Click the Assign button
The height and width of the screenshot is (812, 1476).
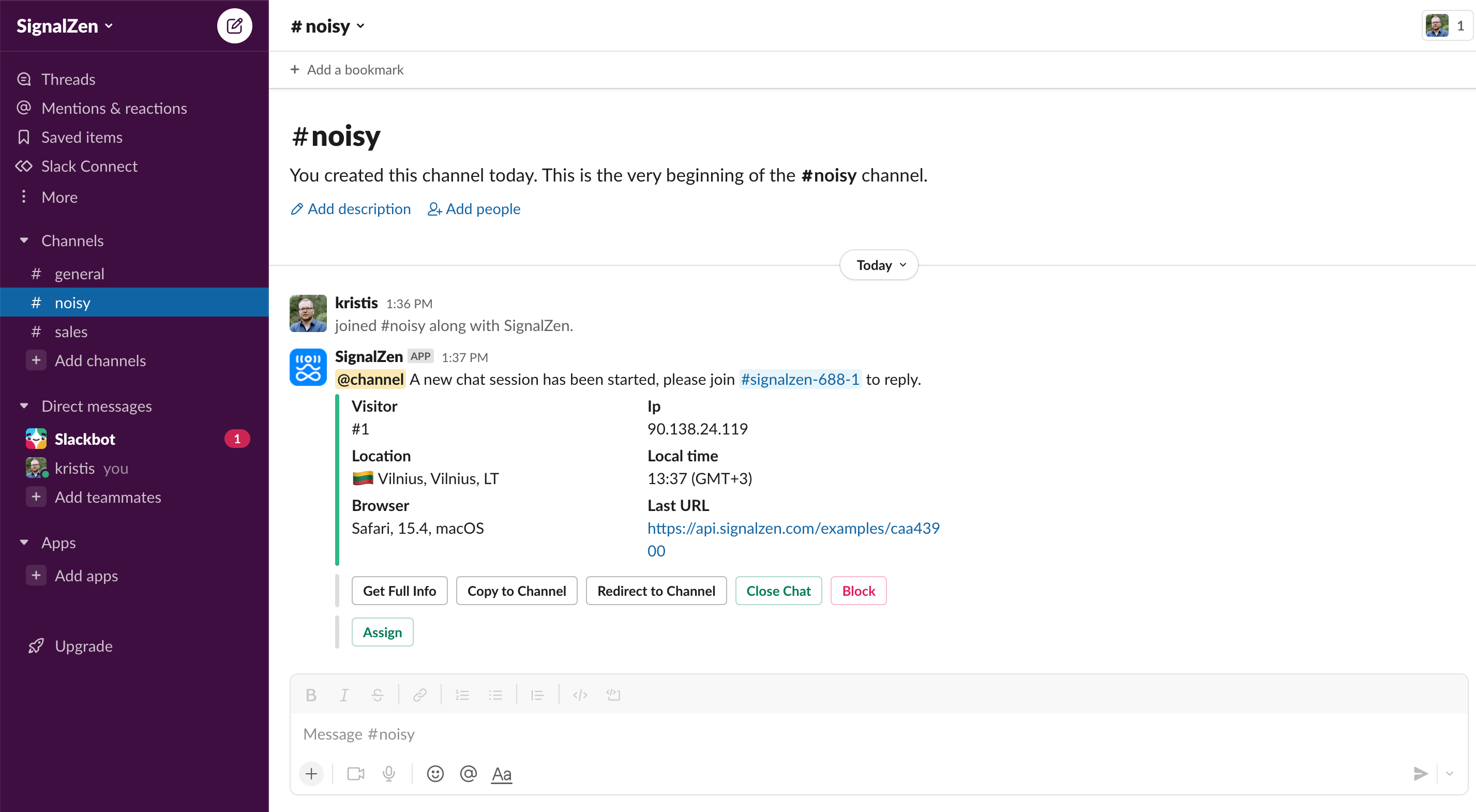(382, 632)
